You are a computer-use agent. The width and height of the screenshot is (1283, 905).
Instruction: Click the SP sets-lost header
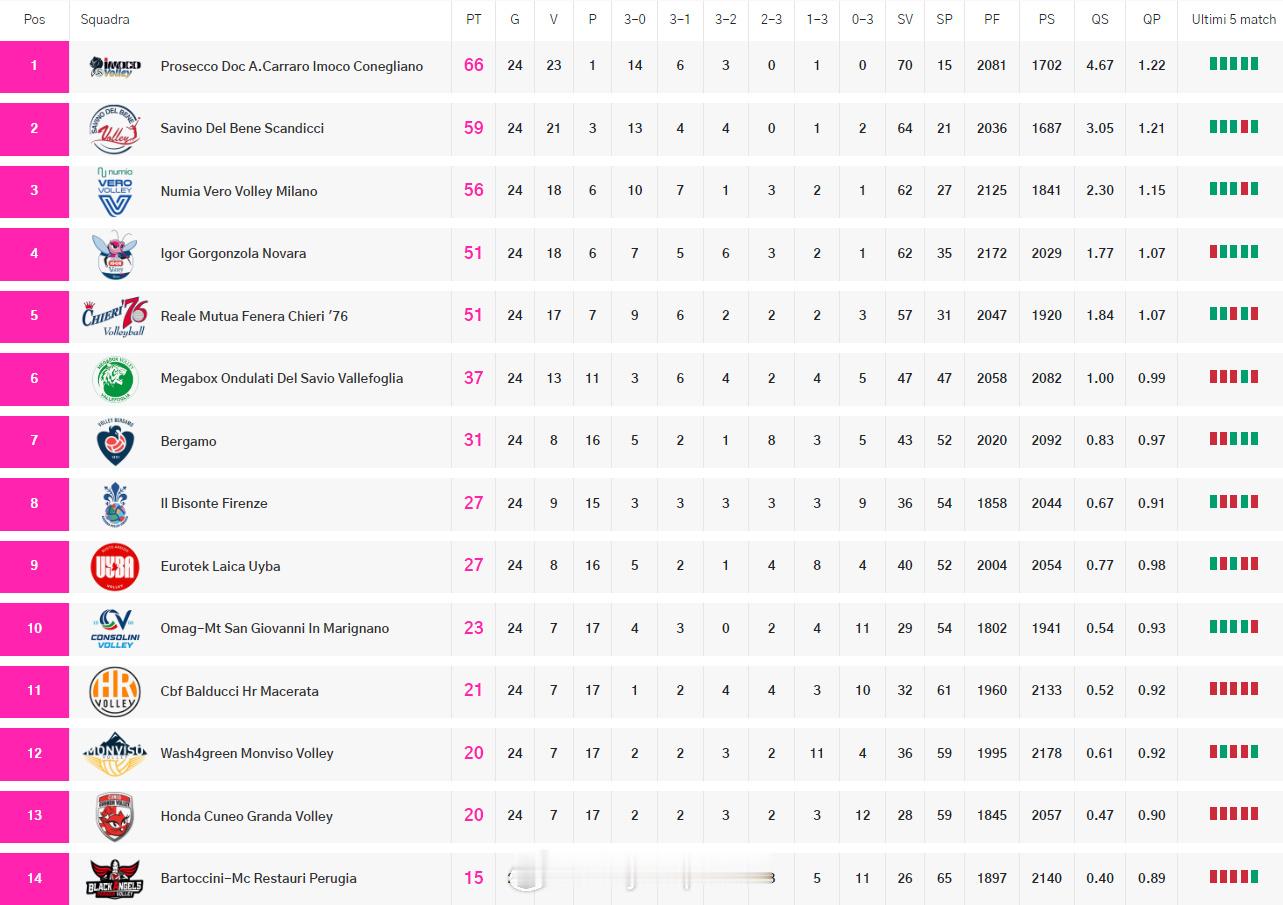tap(945, 19)
